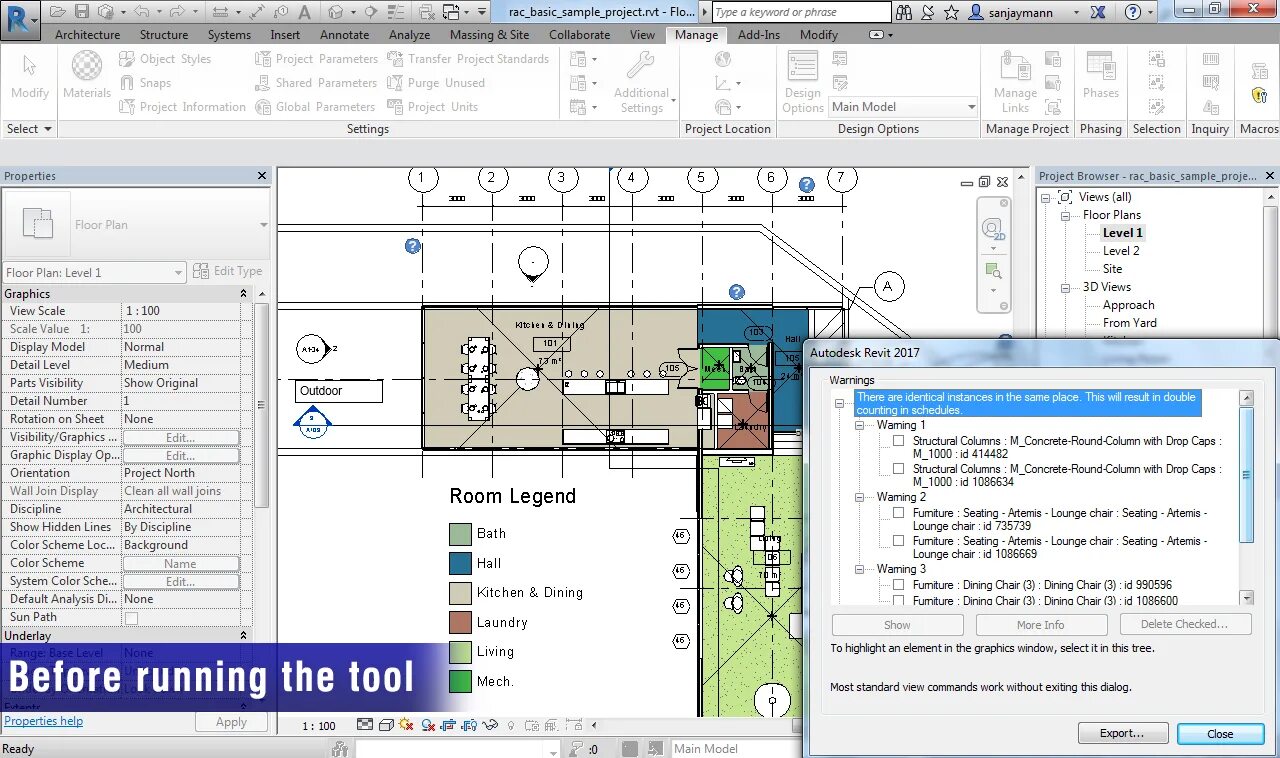This screenshot has height=758, width=1280.
Task: Open Global Parameters
Action: pos(315,107)
